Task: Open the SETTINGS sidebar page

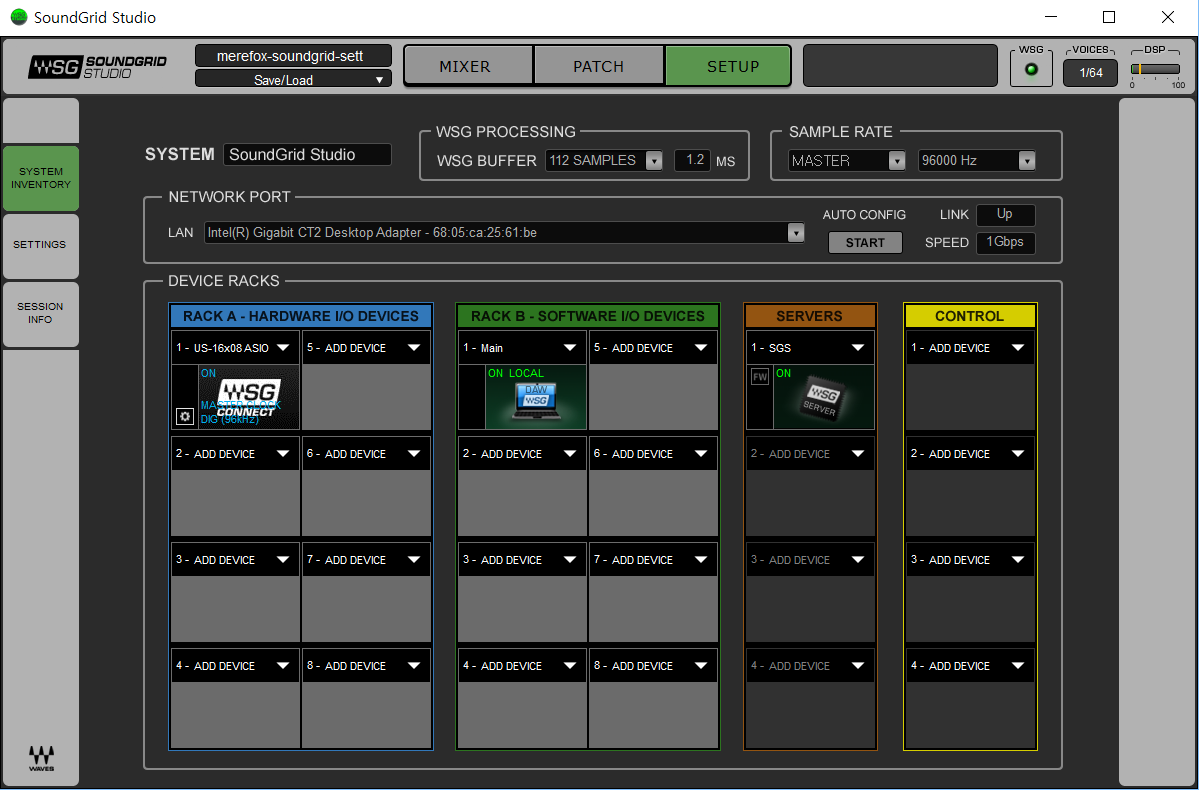Action: (40, 245)
